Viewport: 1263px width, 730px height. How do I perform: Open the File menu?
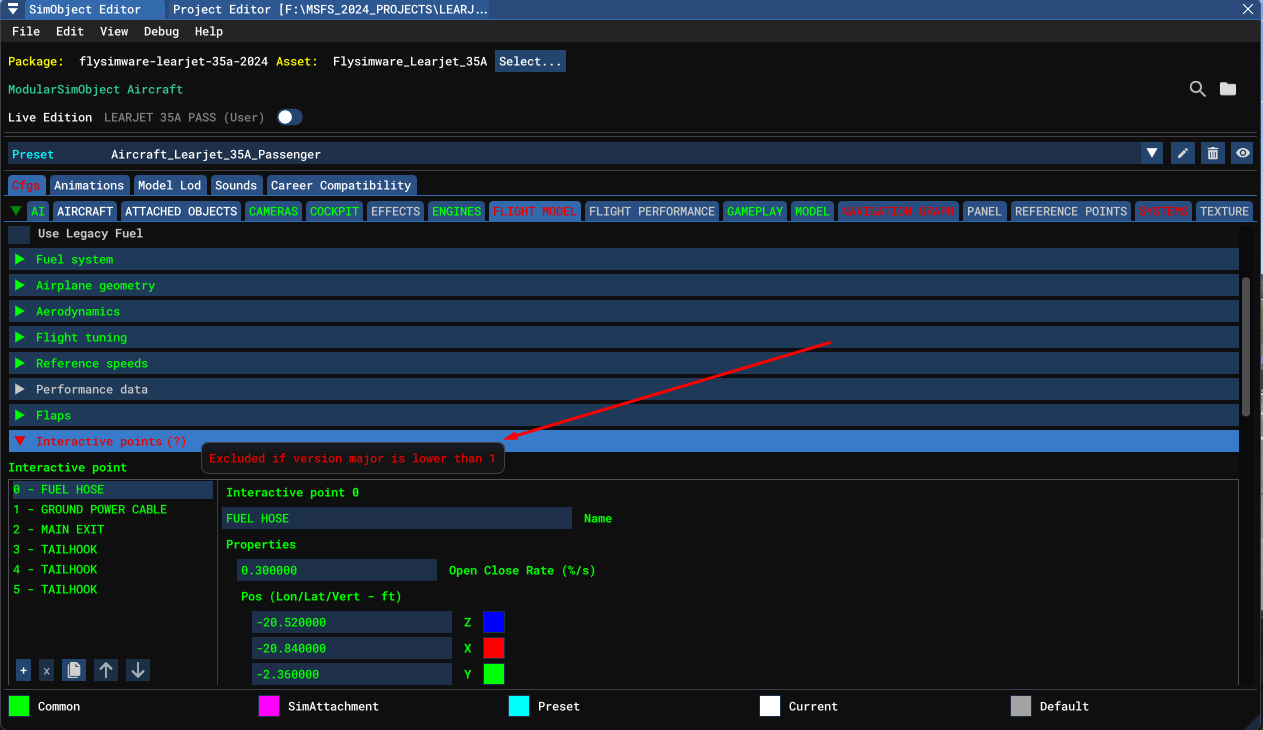pyautogui.click(x=26, y=32)
